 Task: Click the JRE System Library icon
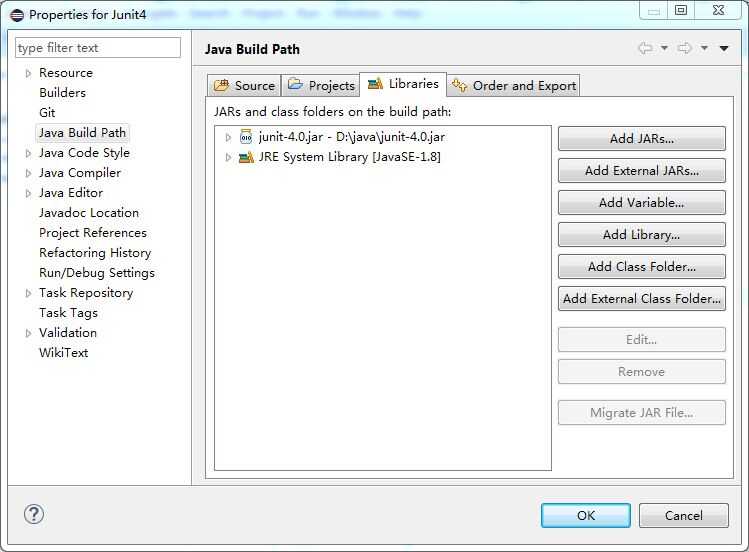[x=246, y=157]
